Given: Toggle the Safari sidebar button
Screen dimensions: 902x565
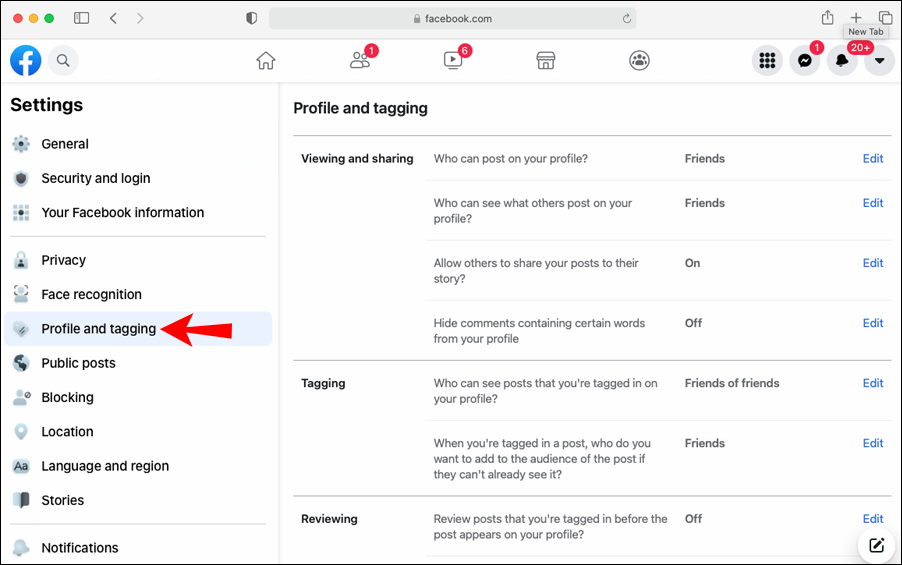Looking at the screenshot, I should [82, 18].
